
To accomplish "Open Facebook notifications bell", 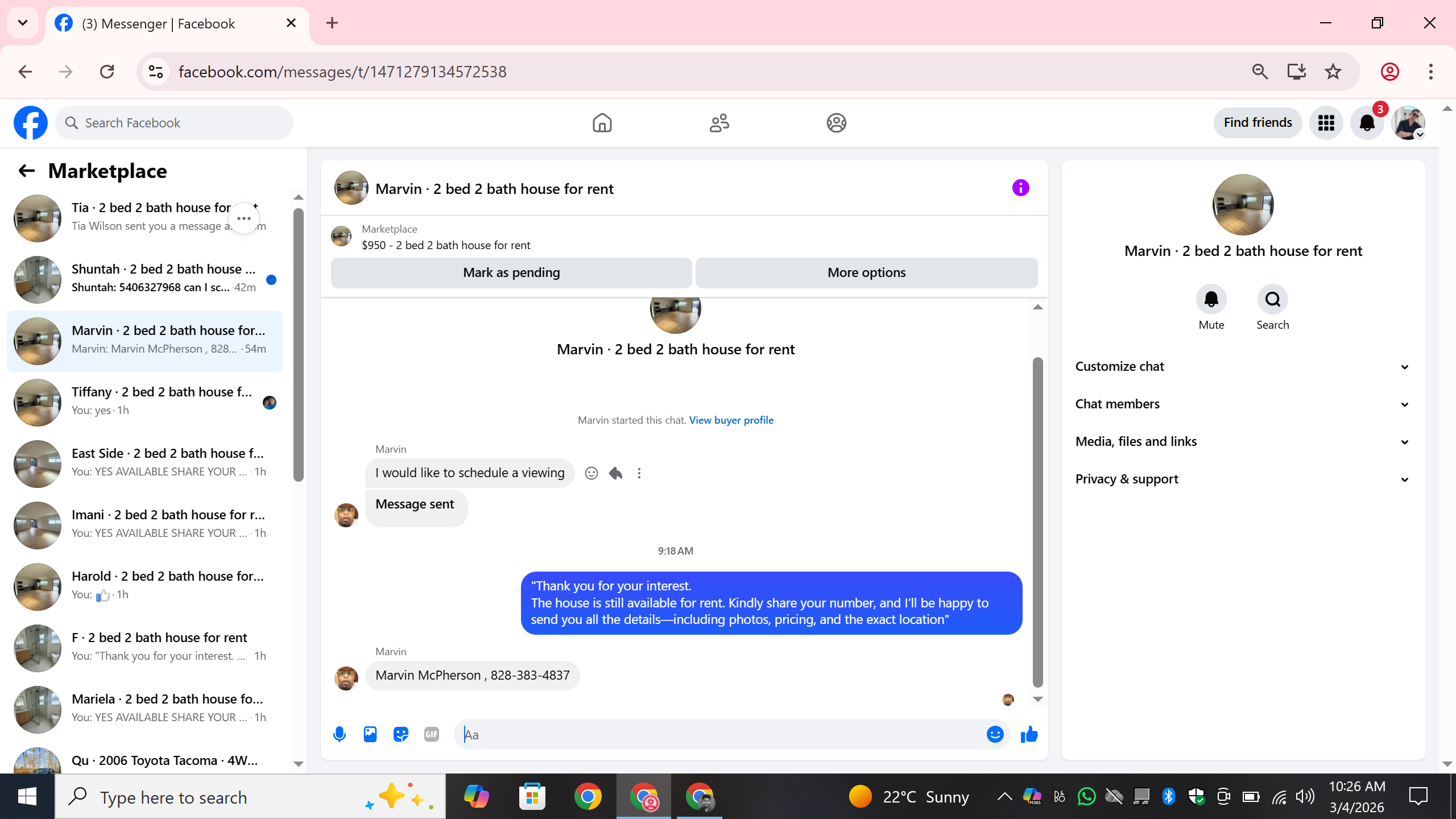I will [1367, 123].
